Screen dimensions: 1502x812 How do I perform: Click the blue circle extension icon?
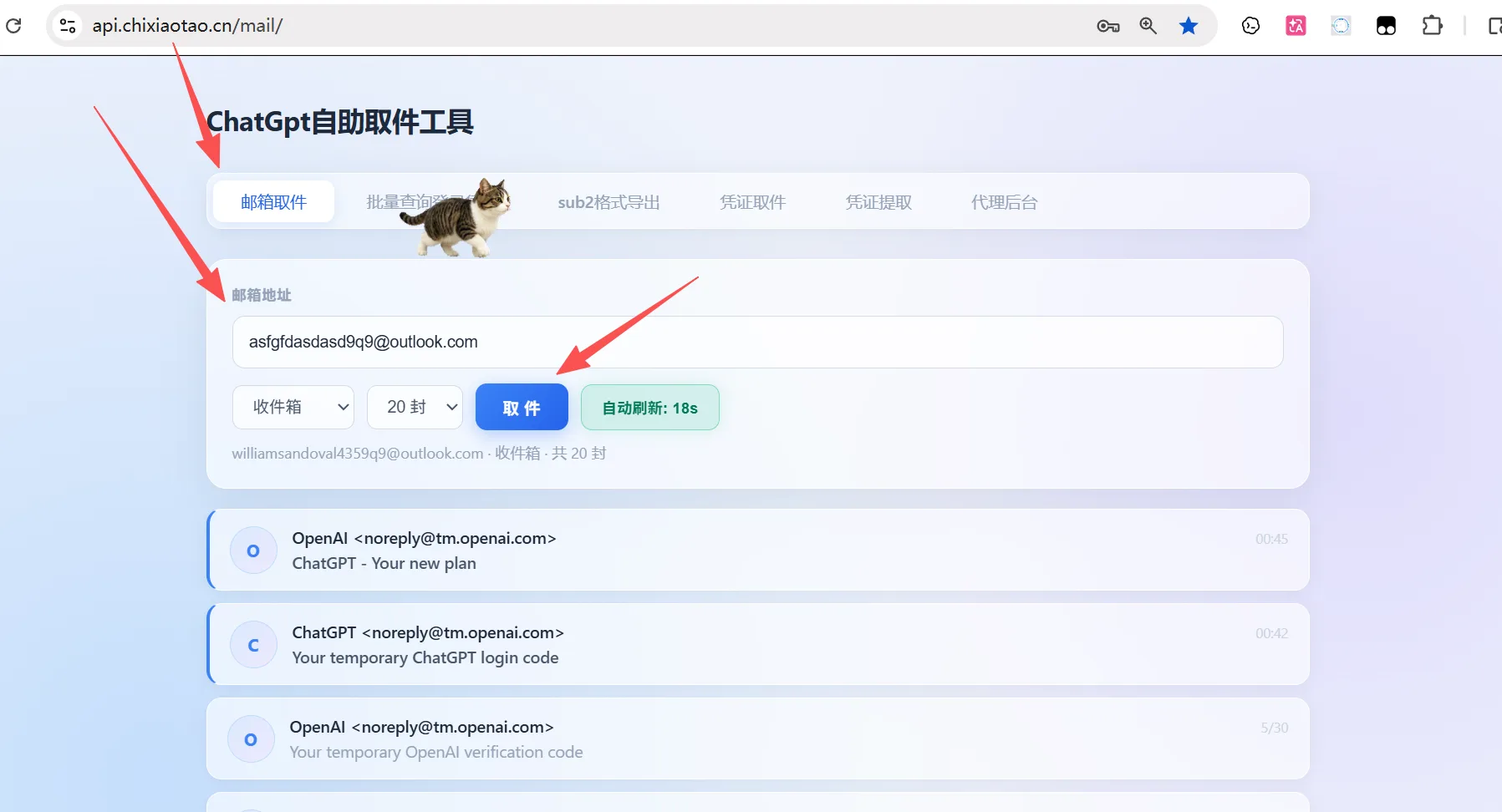1341,26
